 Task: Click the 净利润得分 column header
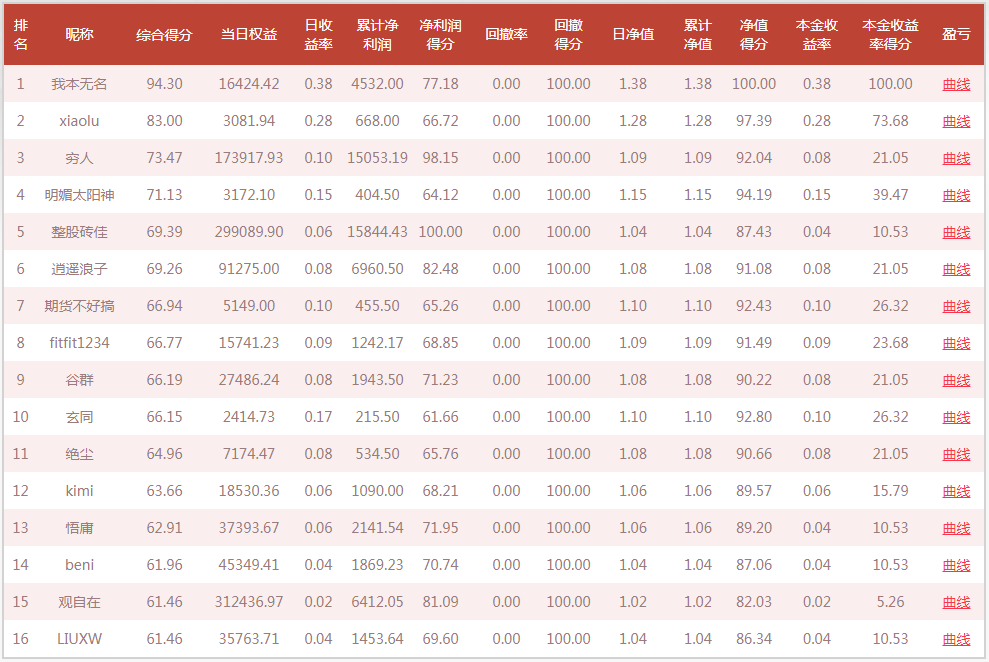440,35
